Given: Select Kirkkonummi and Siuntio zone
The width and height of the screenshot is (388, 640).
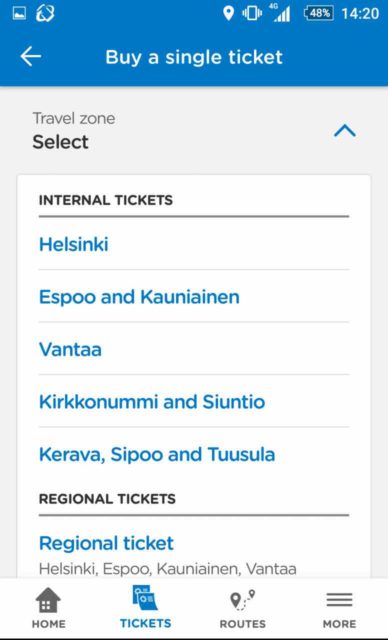Looking at the screenshot, I should [194, 402].
